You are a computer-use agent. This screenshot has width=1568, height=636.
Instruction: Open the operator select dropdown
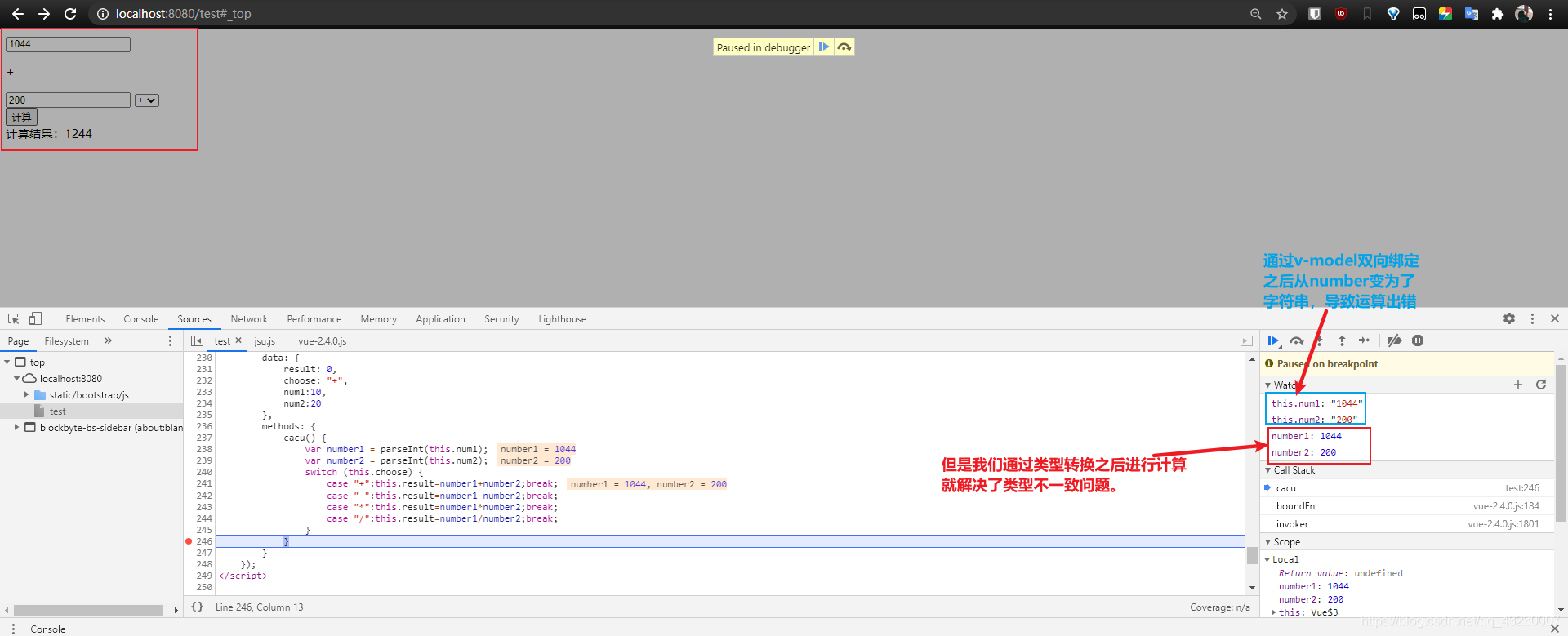[147, 100]
